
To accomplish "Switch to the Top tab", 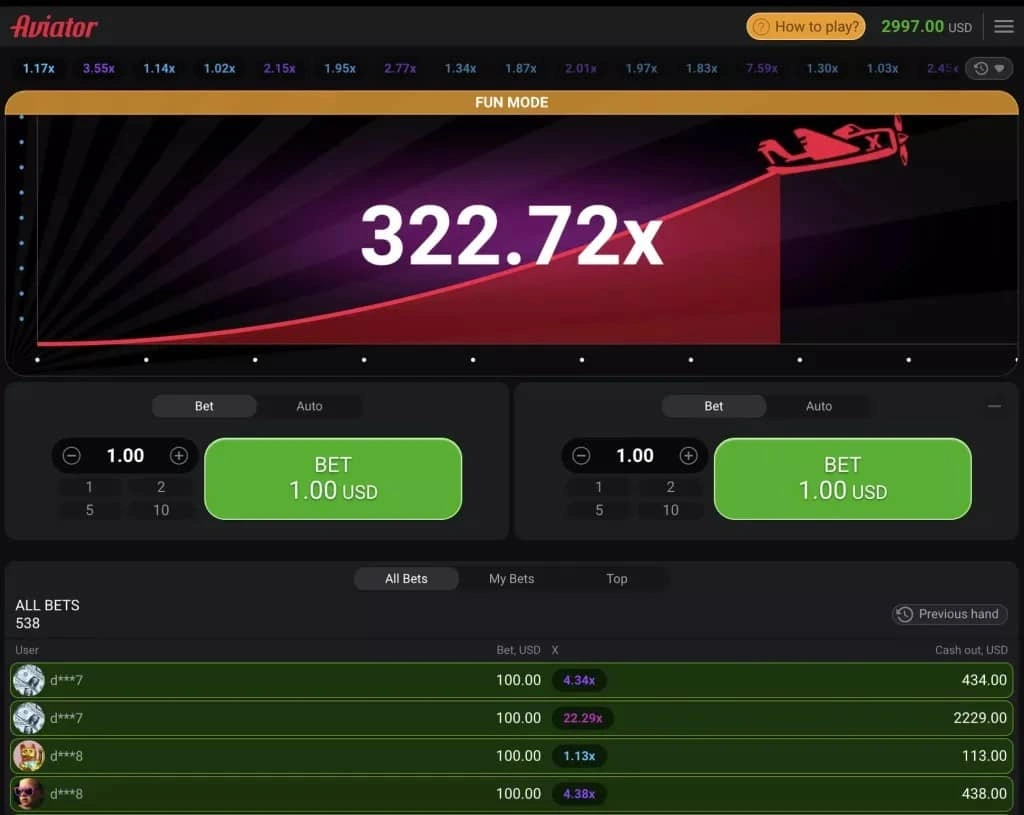I will [616, 579].
